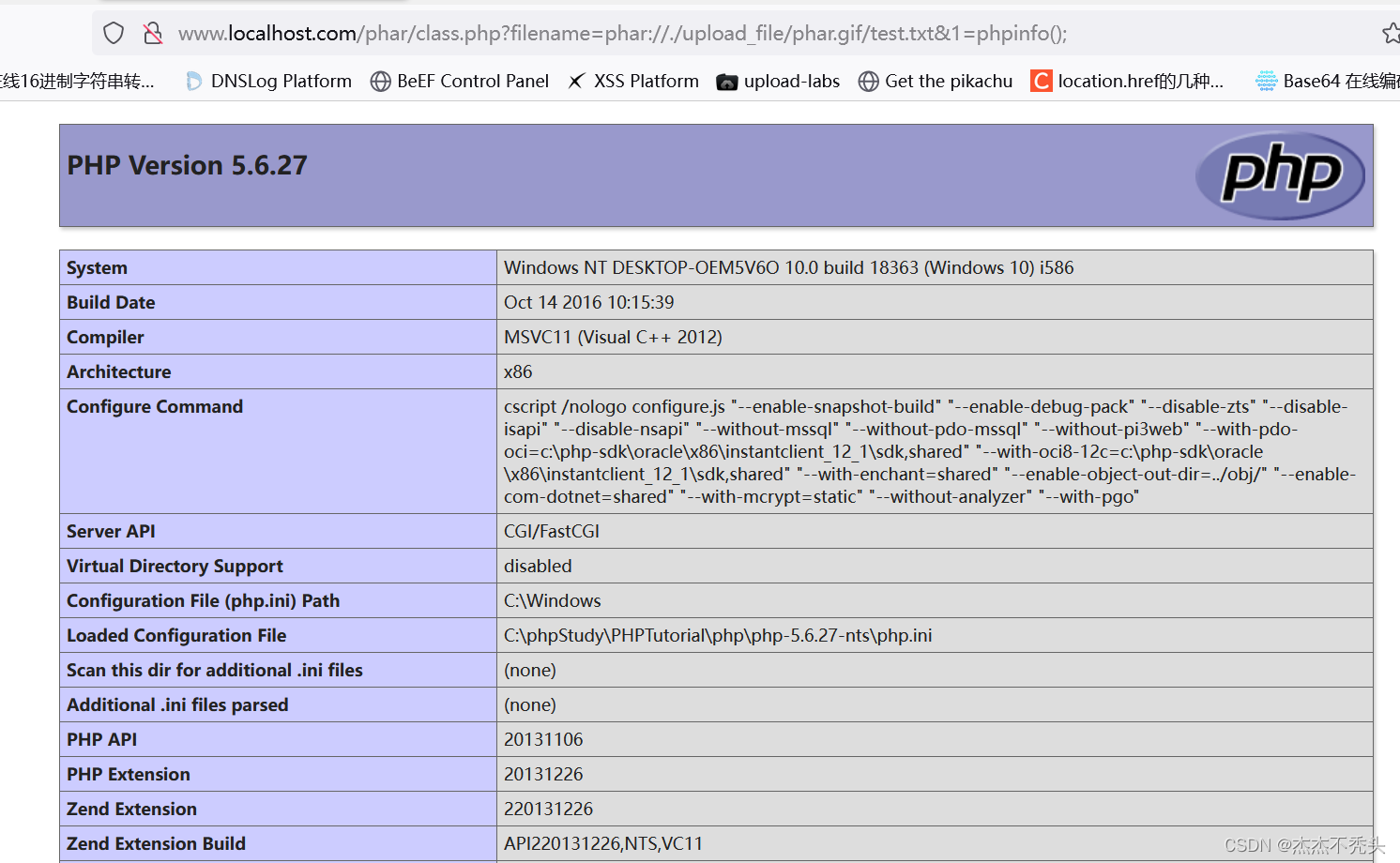Click the Additional .ini files parsed label

pyautogui.click(x=177, y=705)
